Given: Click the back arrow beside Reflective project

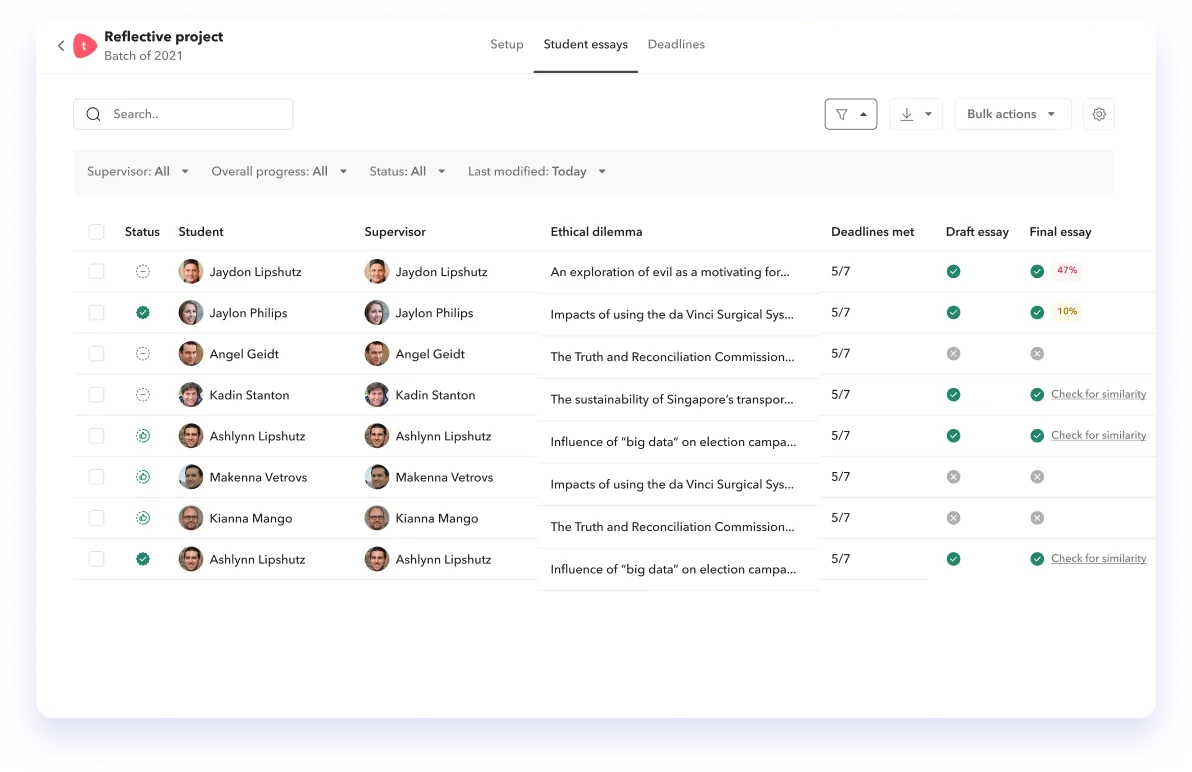Looking at the screenshot, I should click(x=61, y=45).
